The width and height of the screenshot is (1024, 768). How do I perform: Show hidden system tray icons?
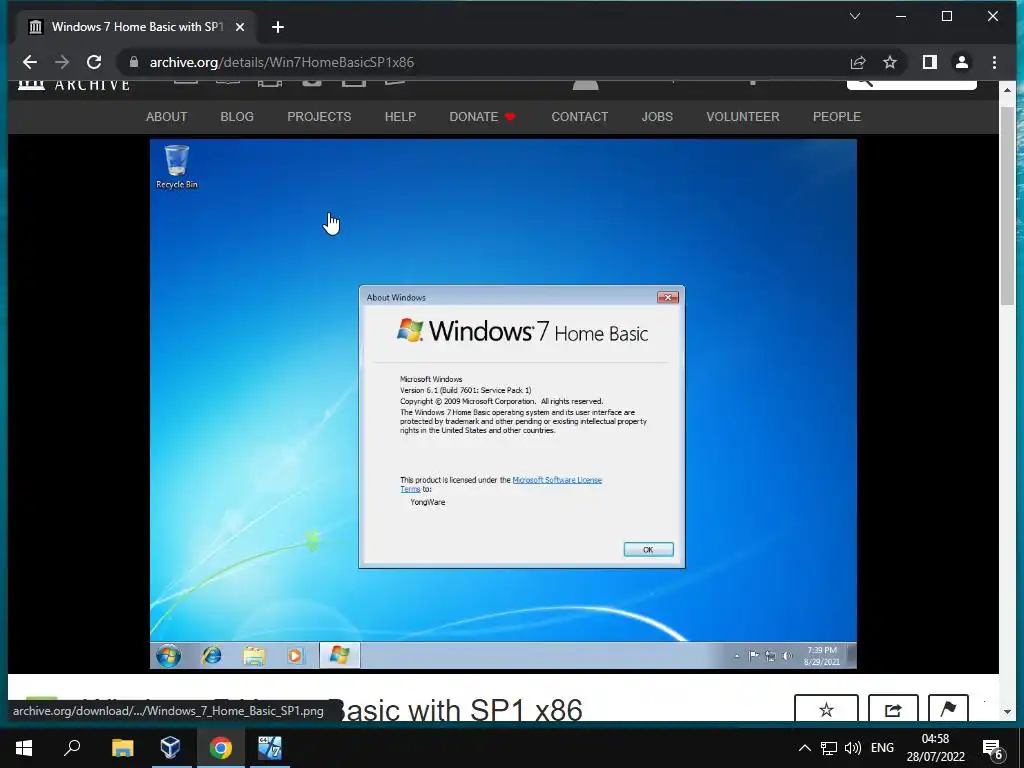(x=805, y=748)
